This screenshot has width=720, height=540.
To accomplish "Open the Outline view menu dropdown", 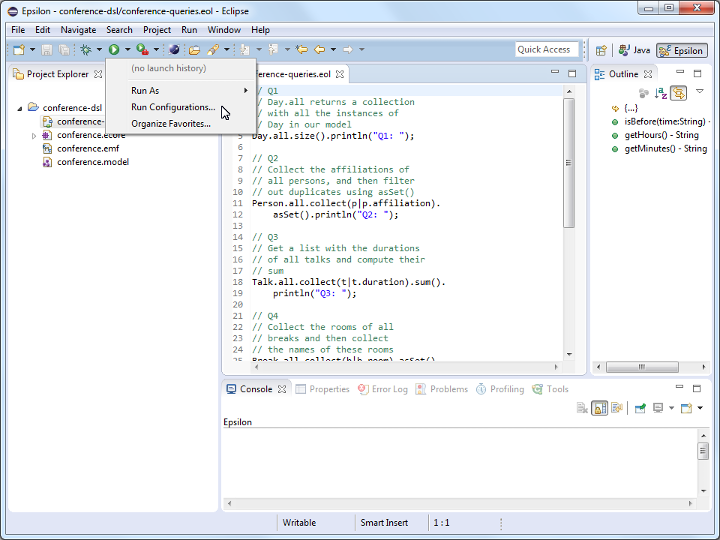I will (700, 92).
